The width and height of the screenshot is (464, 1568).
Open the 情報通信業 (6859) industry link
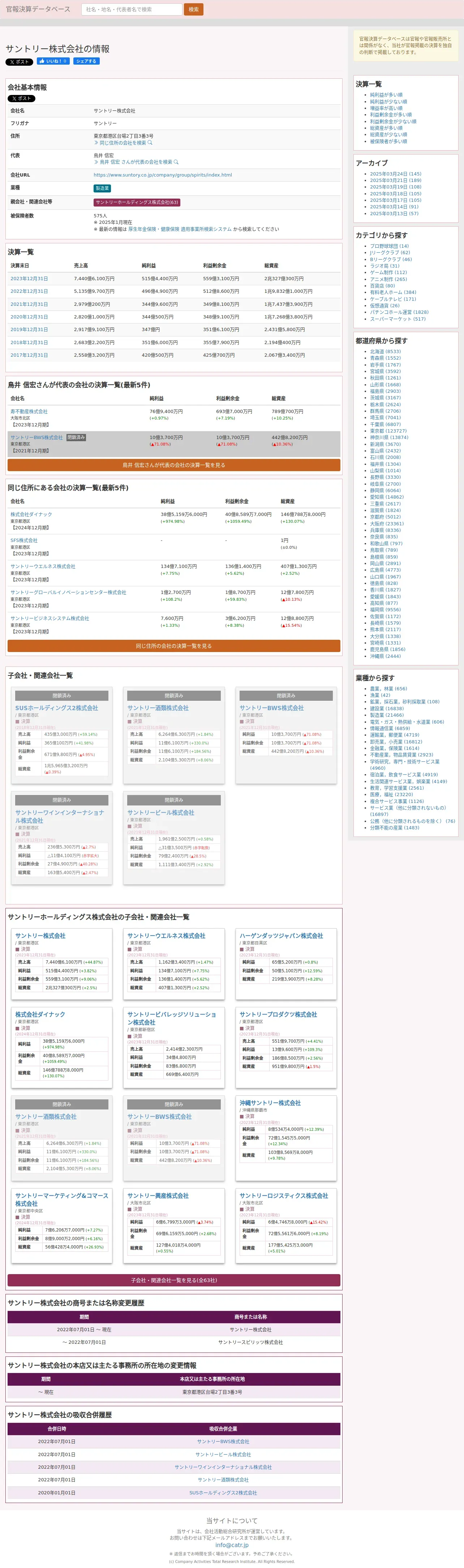[x=390, y=729]
